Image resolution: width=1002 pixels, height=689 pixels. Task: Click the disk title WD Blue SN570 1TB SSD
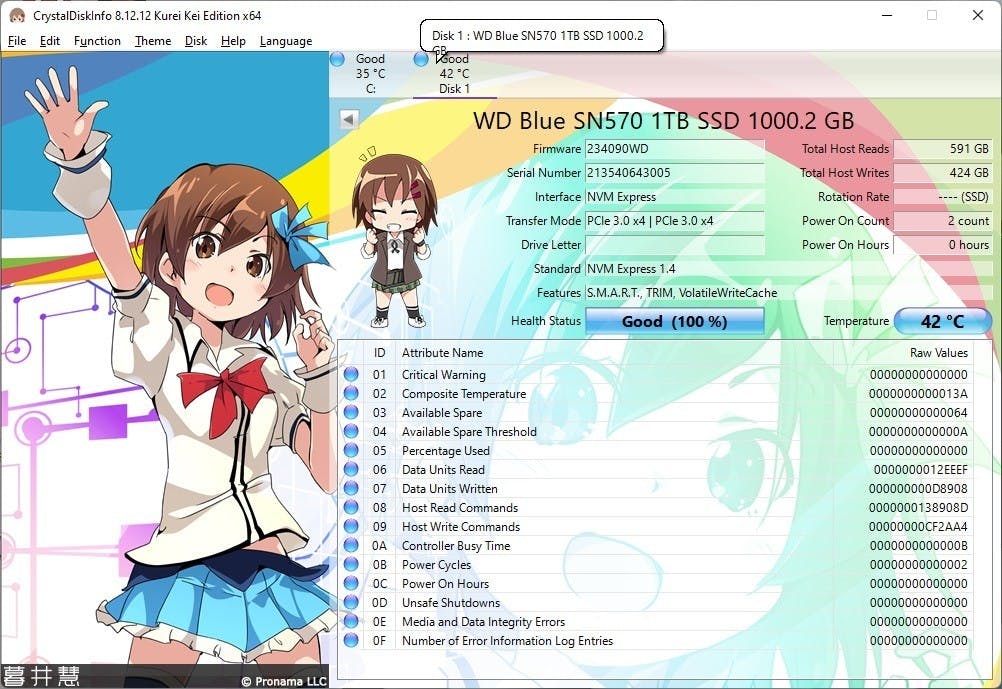663,121
